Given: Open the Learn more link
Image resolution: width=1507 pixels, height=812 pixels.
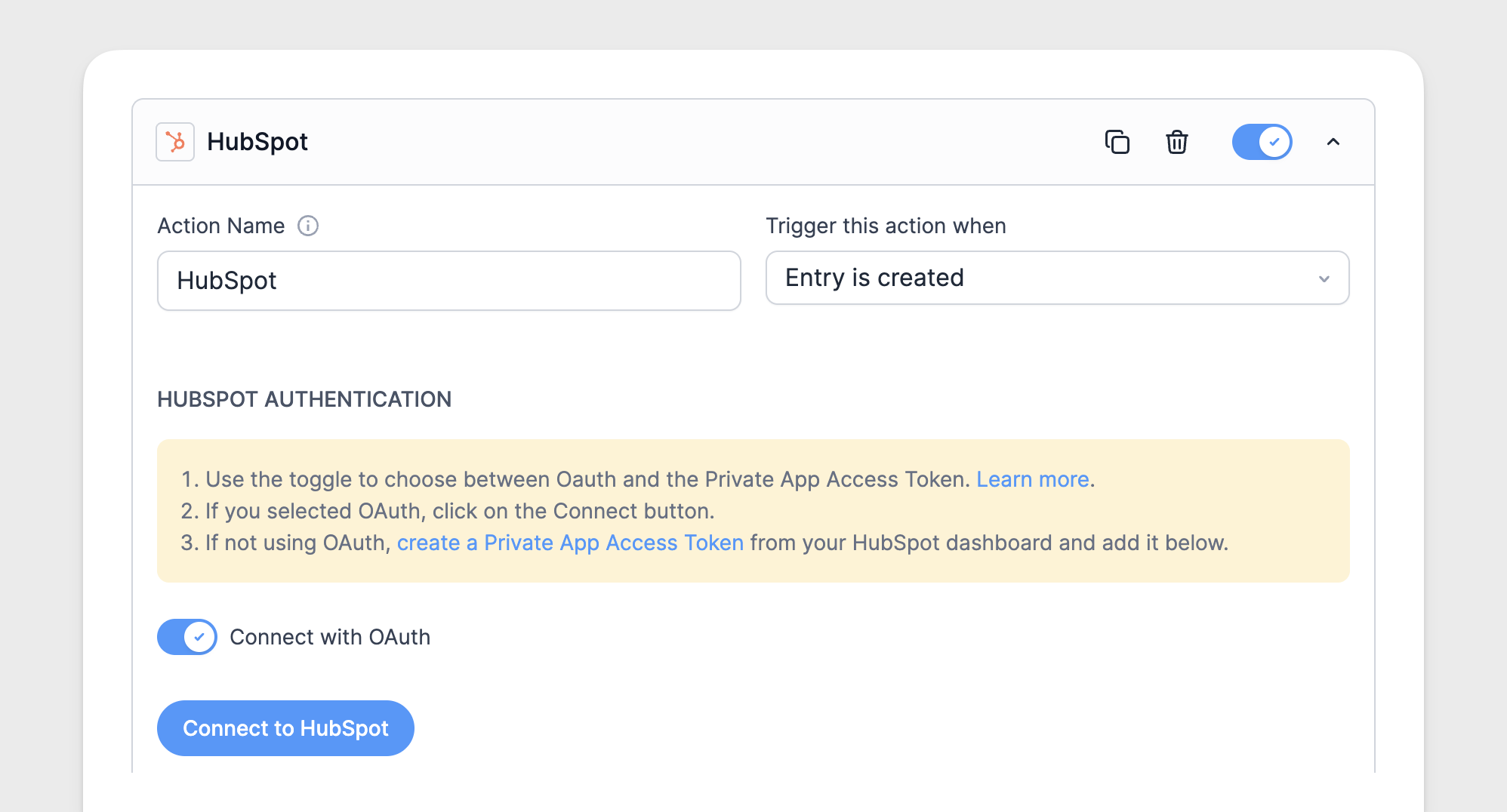Looking at the screenshot, I should click(1032, 479).
